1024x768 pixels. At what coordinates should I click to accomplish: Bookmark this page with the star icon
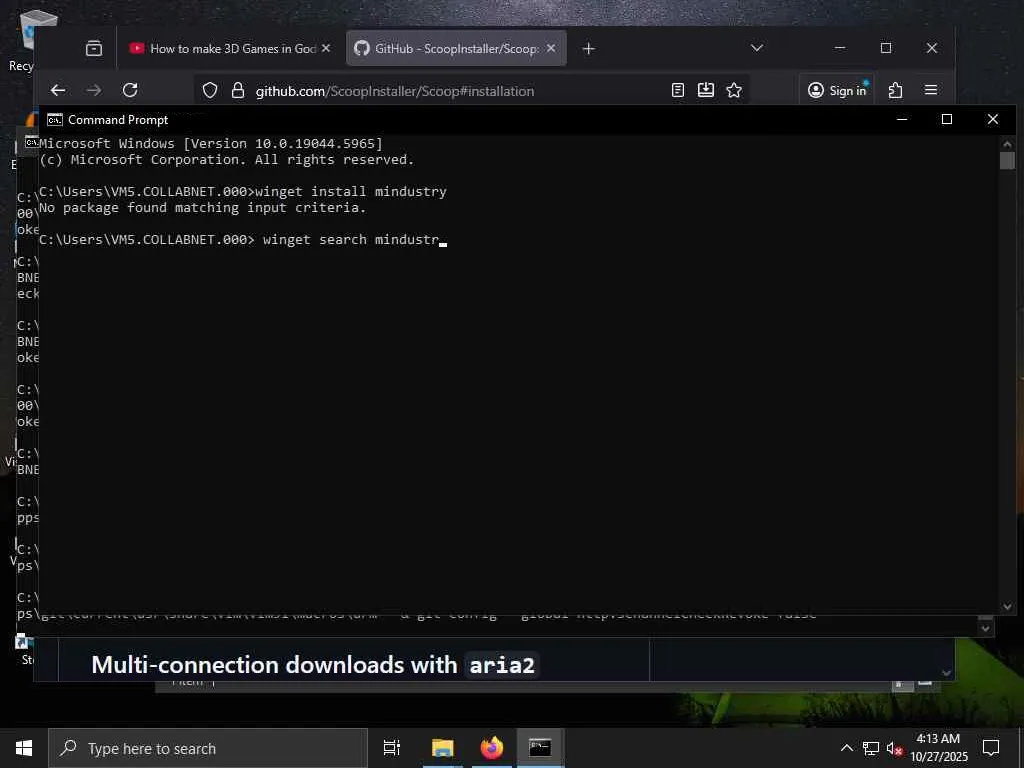pyautogui.click(x=734, y=90)
